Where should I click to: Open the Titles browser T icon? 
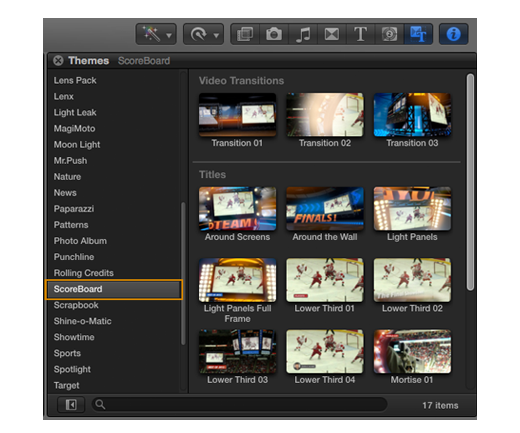click(x=360, y=34)
